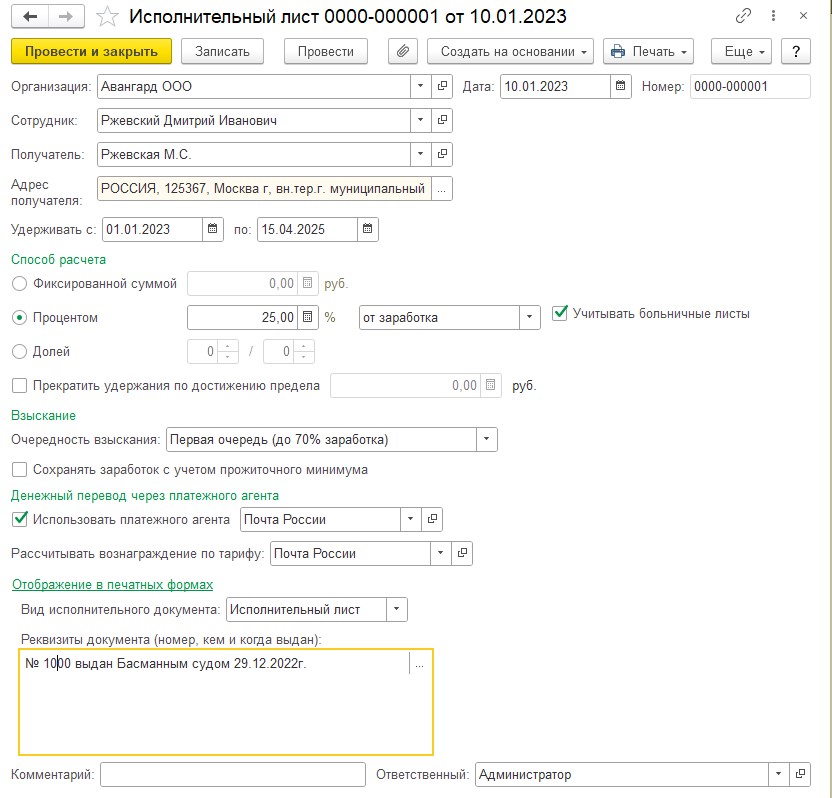
Task: Open calendar for the по date 15.04.2025
Action: [368, 229]
